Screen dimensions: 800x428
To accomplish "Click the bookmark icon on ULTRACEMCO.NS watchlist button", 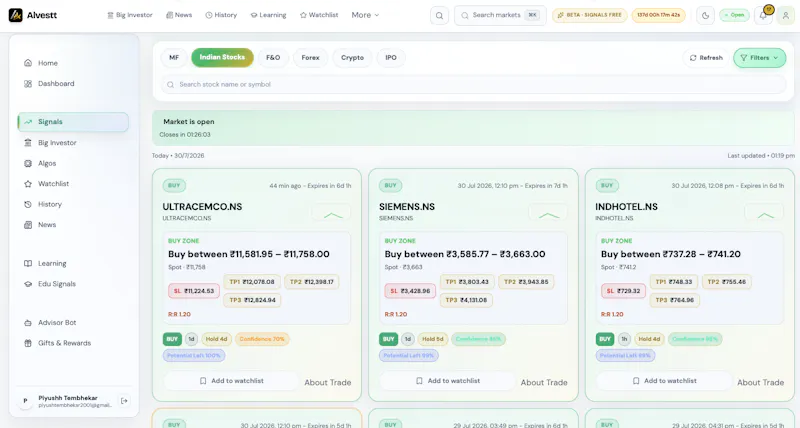I will (203, 381).
